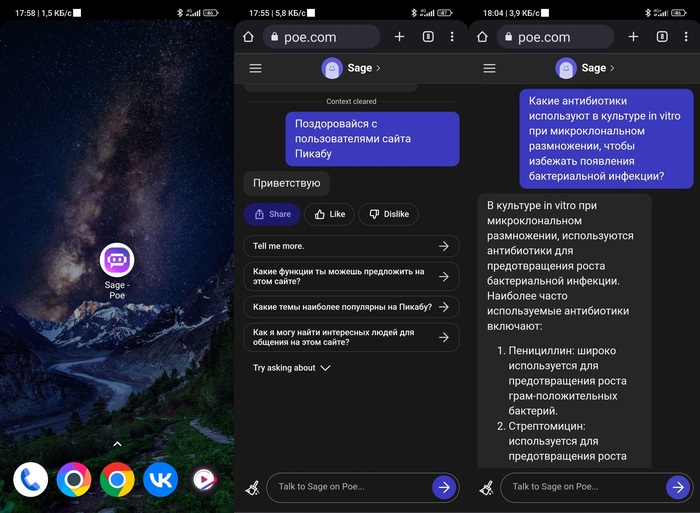The image size is (700, 513).
Task: Open the VK app from the dock
Action: tap(160, 480)
